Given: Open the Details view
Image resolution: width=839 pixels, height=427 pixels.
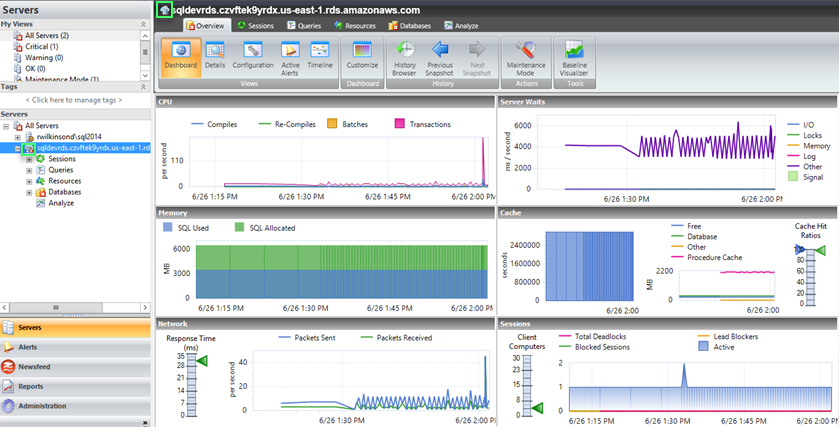Looking at the screenshot, I should (x=215, y=57).
